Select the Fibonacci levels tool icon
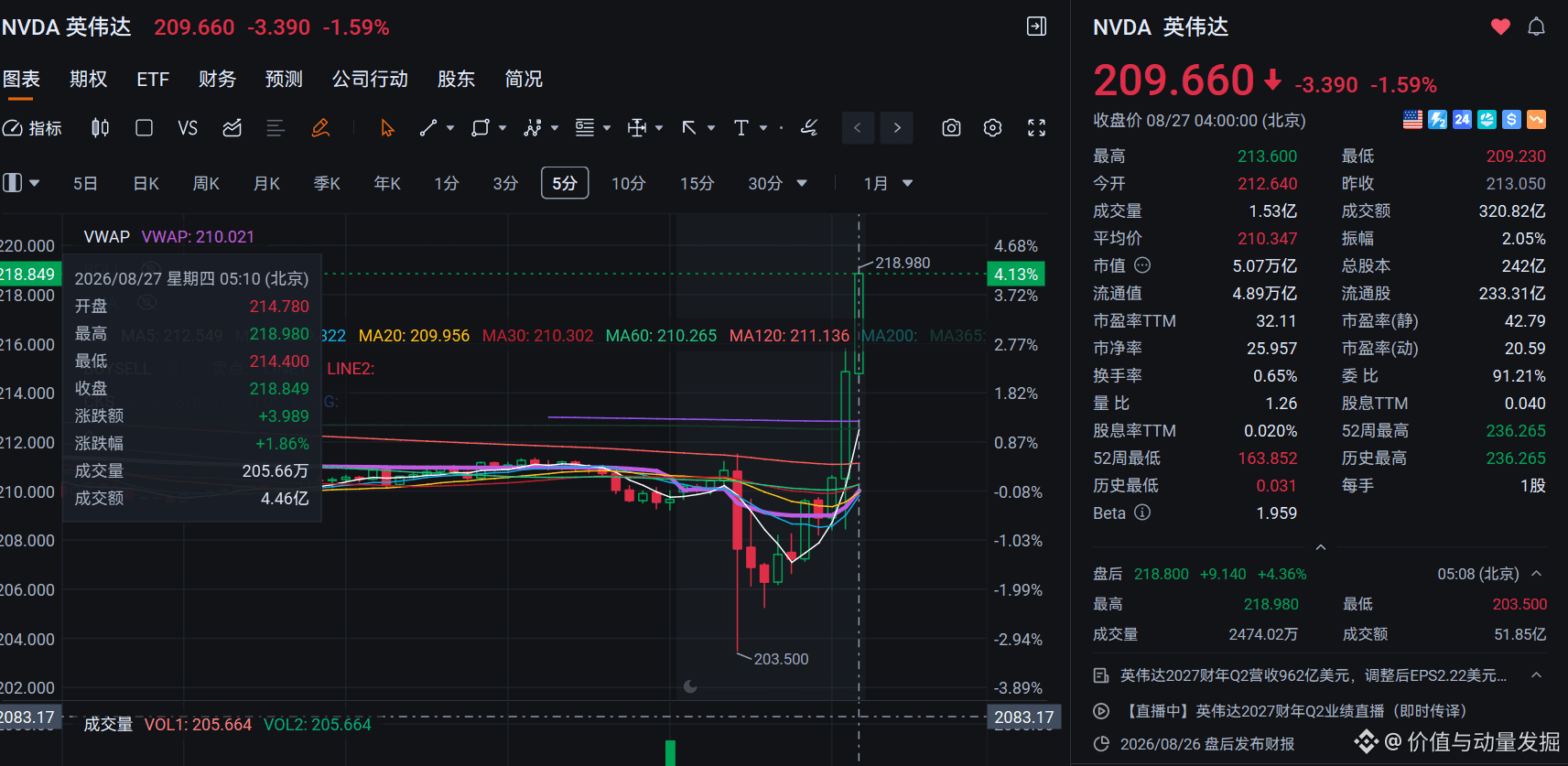The height and width of the screenshot is (766, 1568). [x=584, y=128]
